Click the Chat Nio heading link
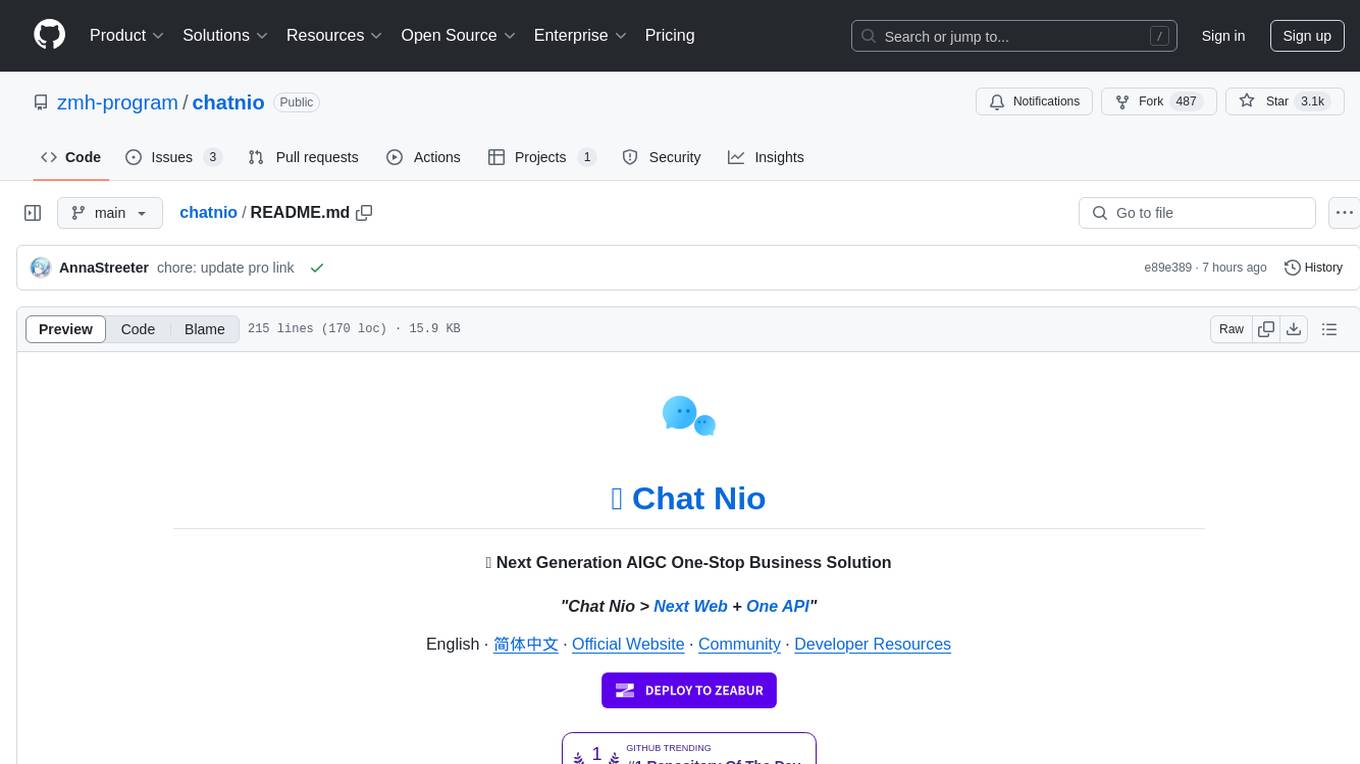The width and height of the screenshot is (1360, 764). point(688,498)
